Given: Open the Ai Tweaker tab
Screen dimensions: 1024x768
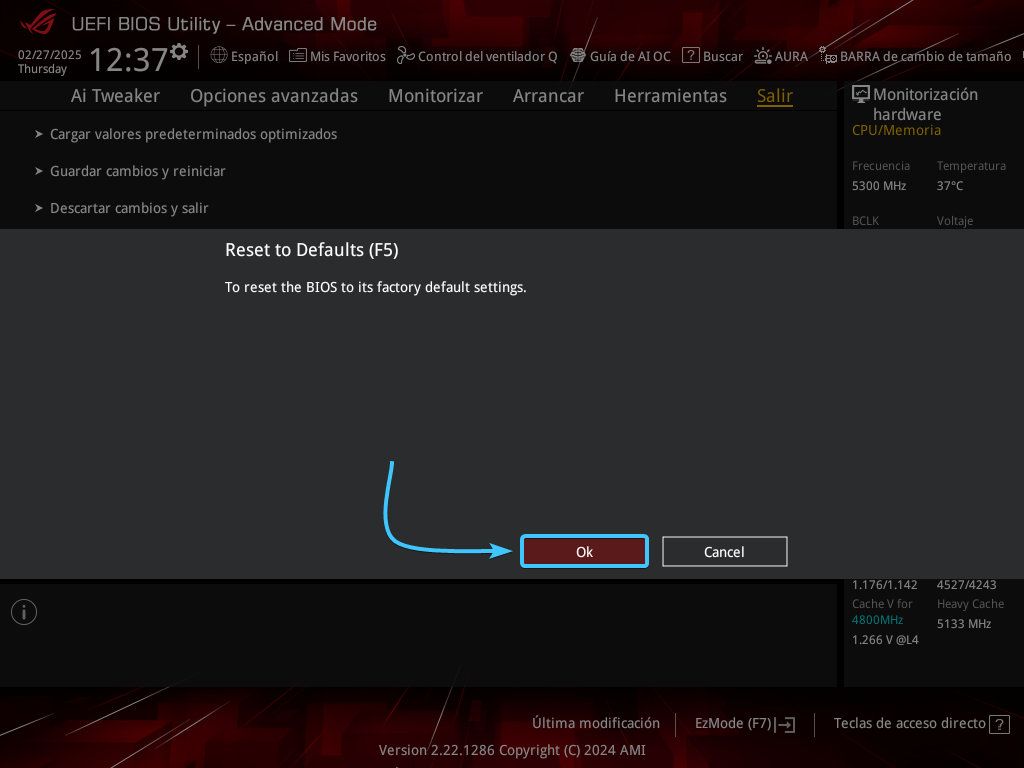Looking at the screenshot, I should coord(115,96).
